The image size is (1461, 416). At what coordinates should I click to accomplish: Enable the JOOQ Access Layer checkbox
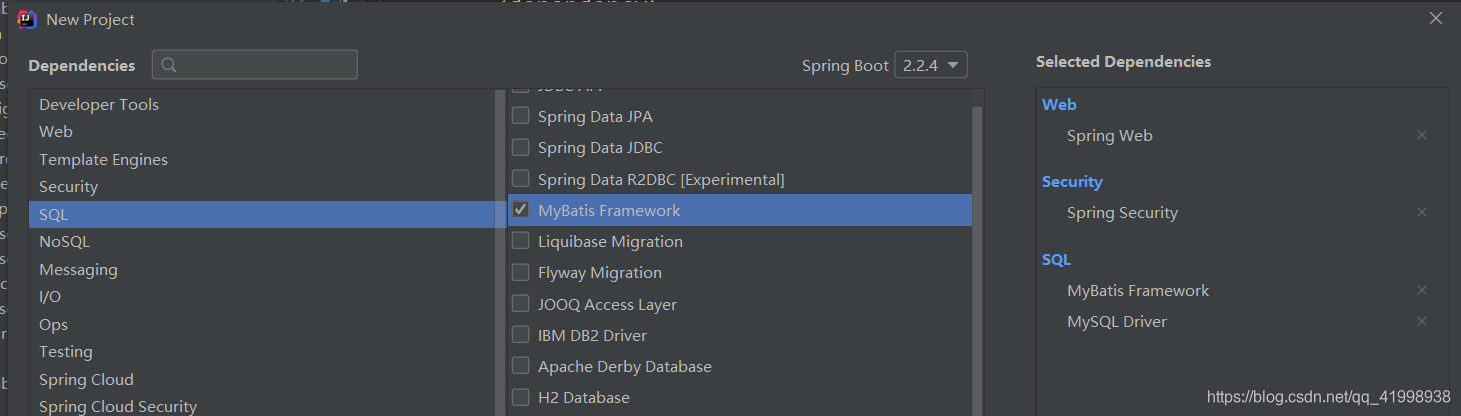point(520,304)
